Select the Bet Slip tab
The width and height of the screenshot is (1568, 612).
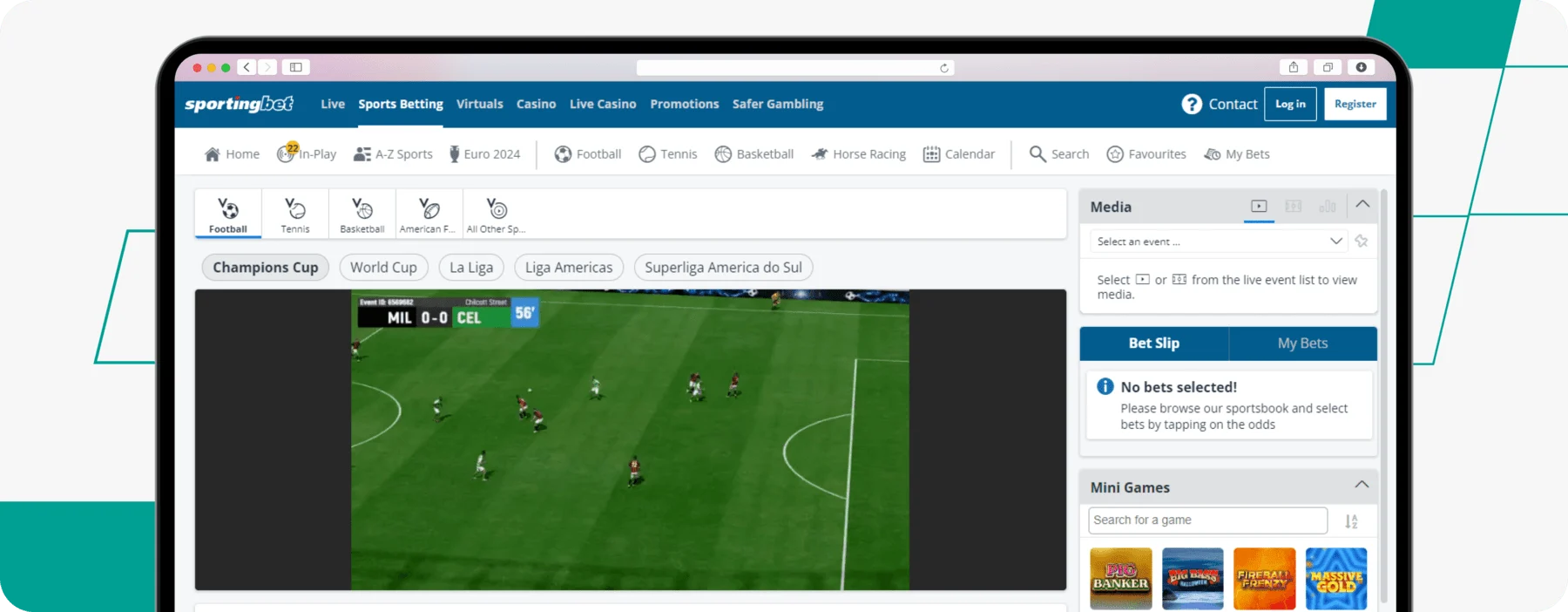[1154, 343]
